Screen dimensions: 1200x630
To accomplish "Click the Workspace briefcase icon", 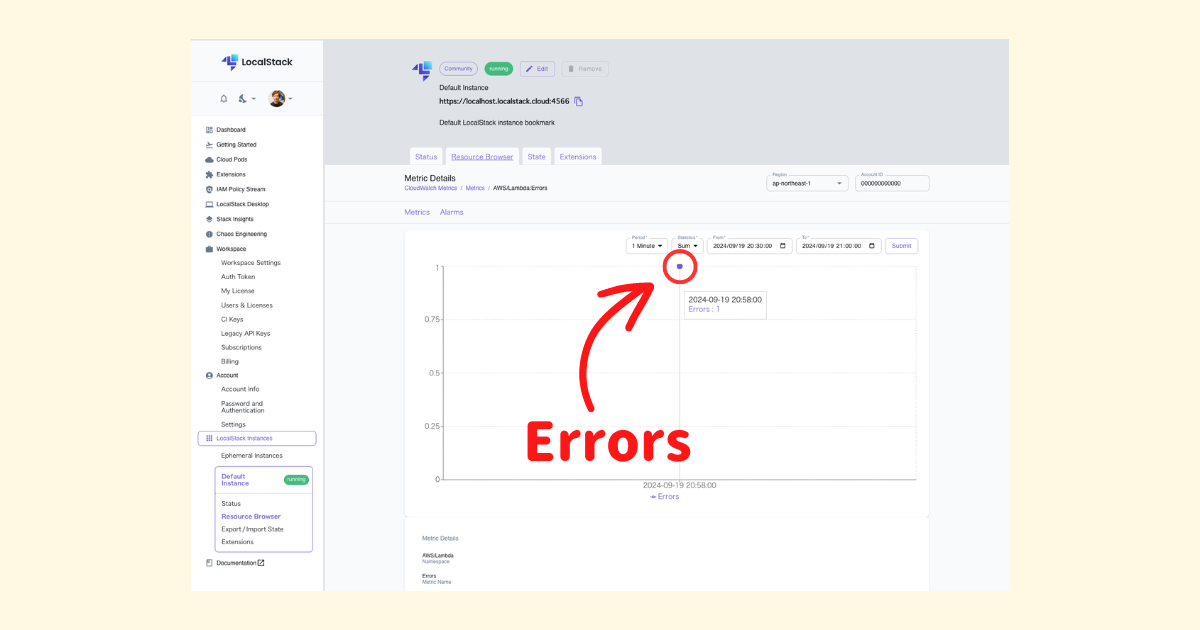I will point(209,249).
